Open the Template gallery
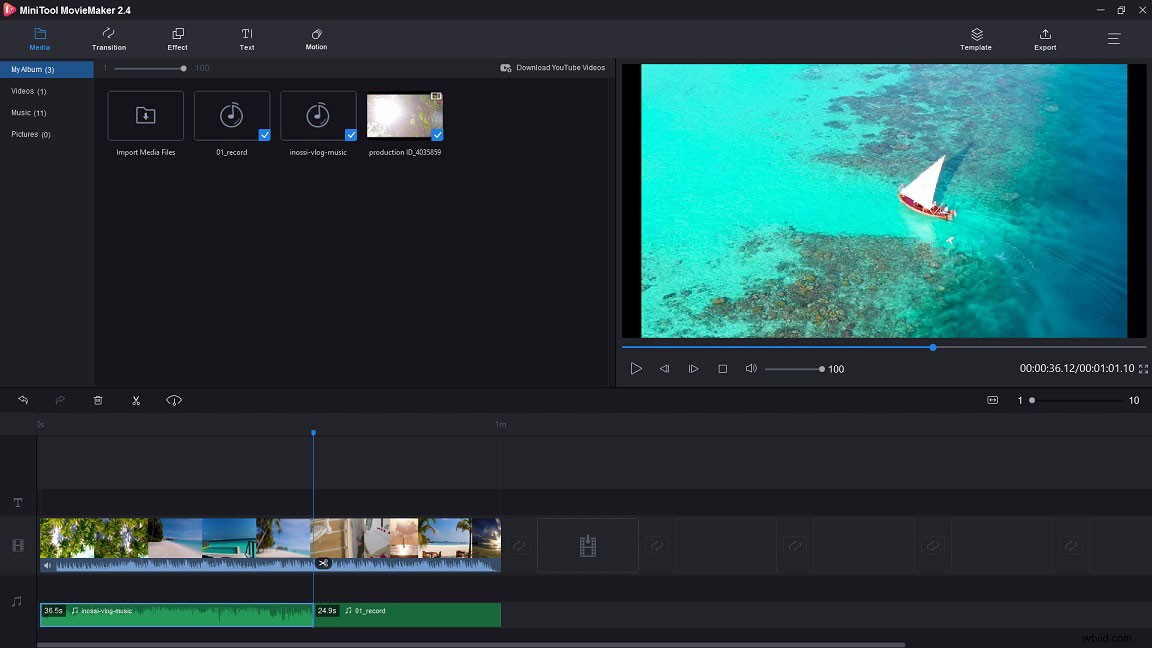The image size is (1152, 648). (x=975, y=39)
